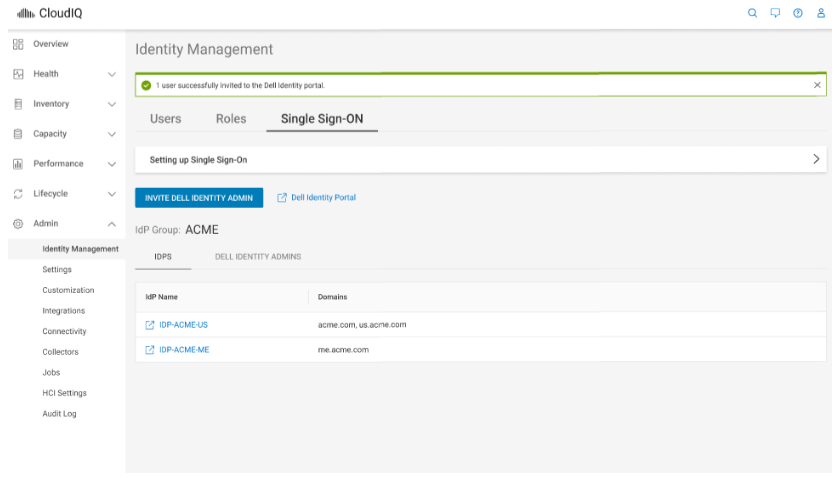Screen dimensions: 836x478
Task: Click the ACME IdP group name
Action: pyautogui.click(x=202, y=230)
